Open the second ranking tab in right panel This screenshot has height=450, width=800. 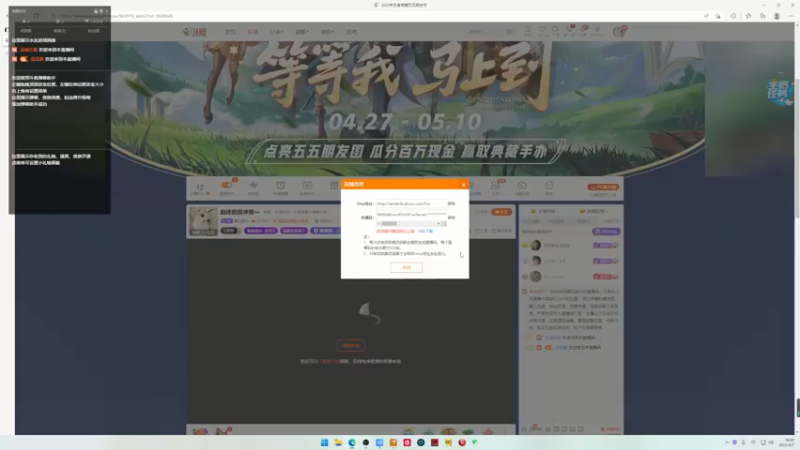point(593,211)
